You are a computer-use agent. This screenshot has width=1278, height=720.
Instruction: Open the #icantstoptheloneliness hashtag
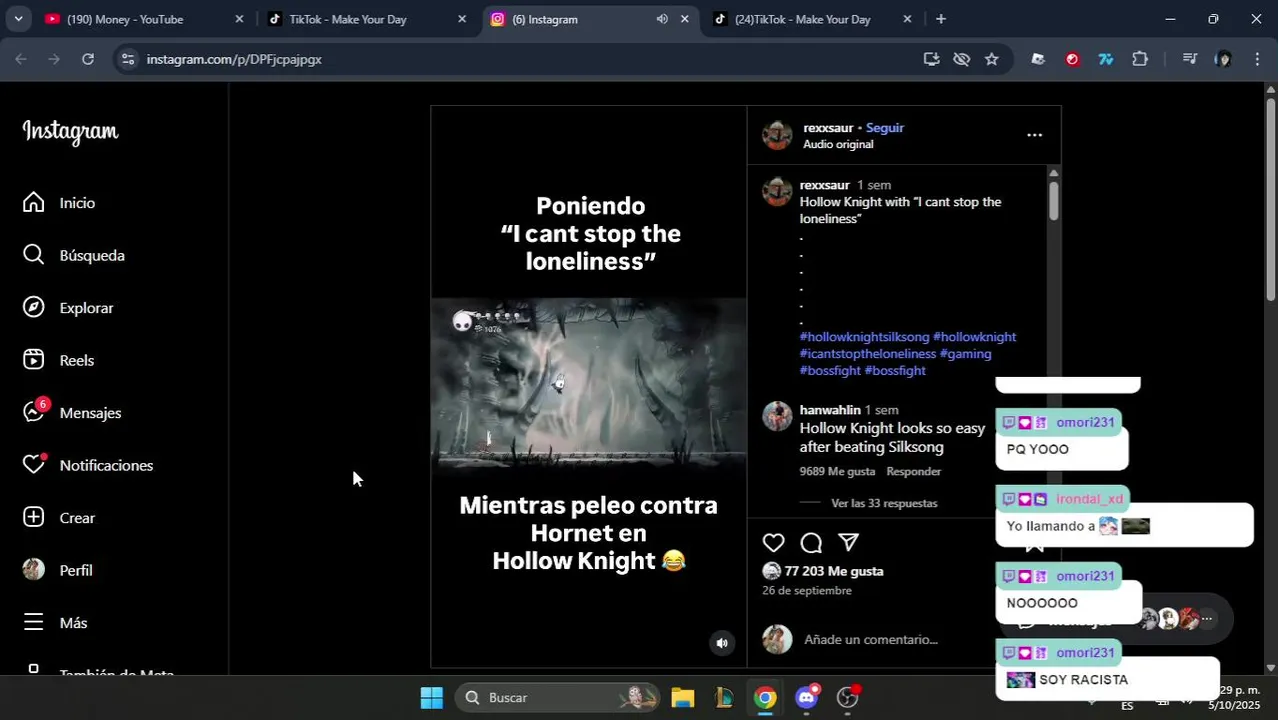[x=868, y=354]
